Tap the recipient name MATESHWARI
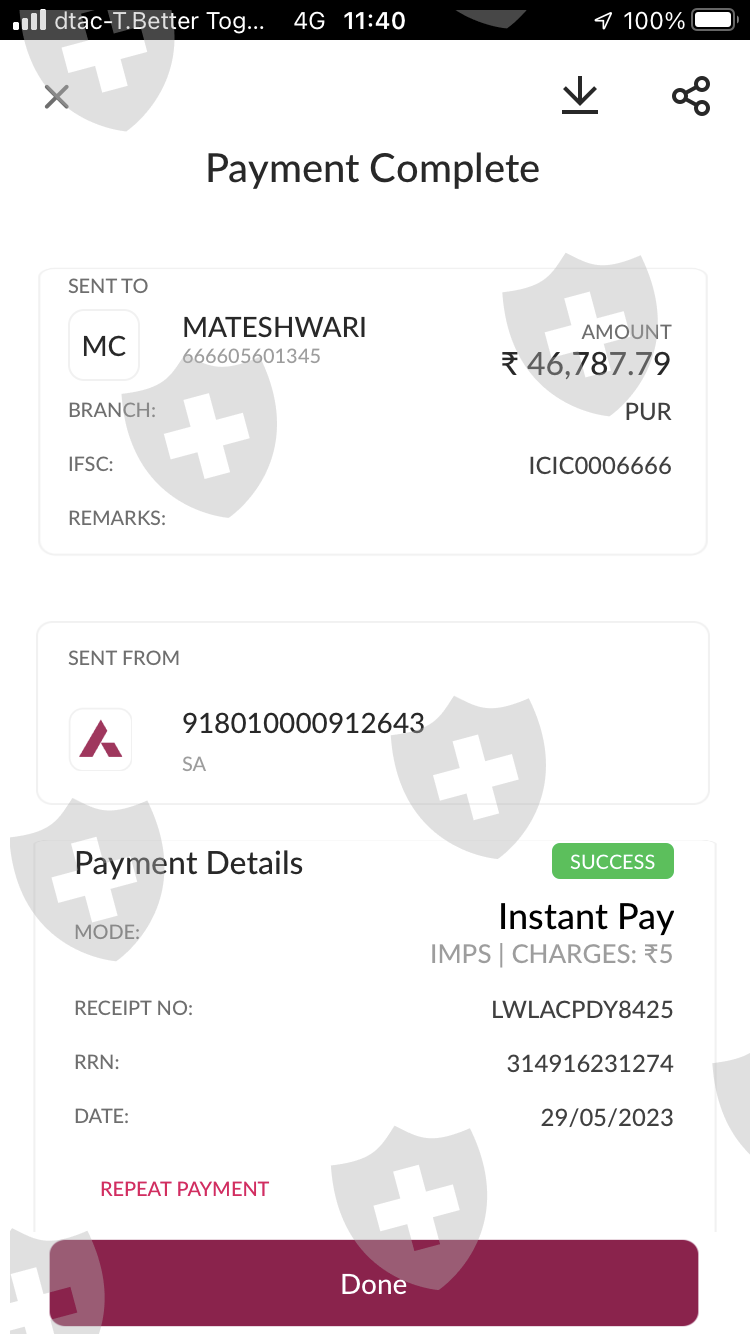The width and height of the screenshot is (750, 1334). 274,327
